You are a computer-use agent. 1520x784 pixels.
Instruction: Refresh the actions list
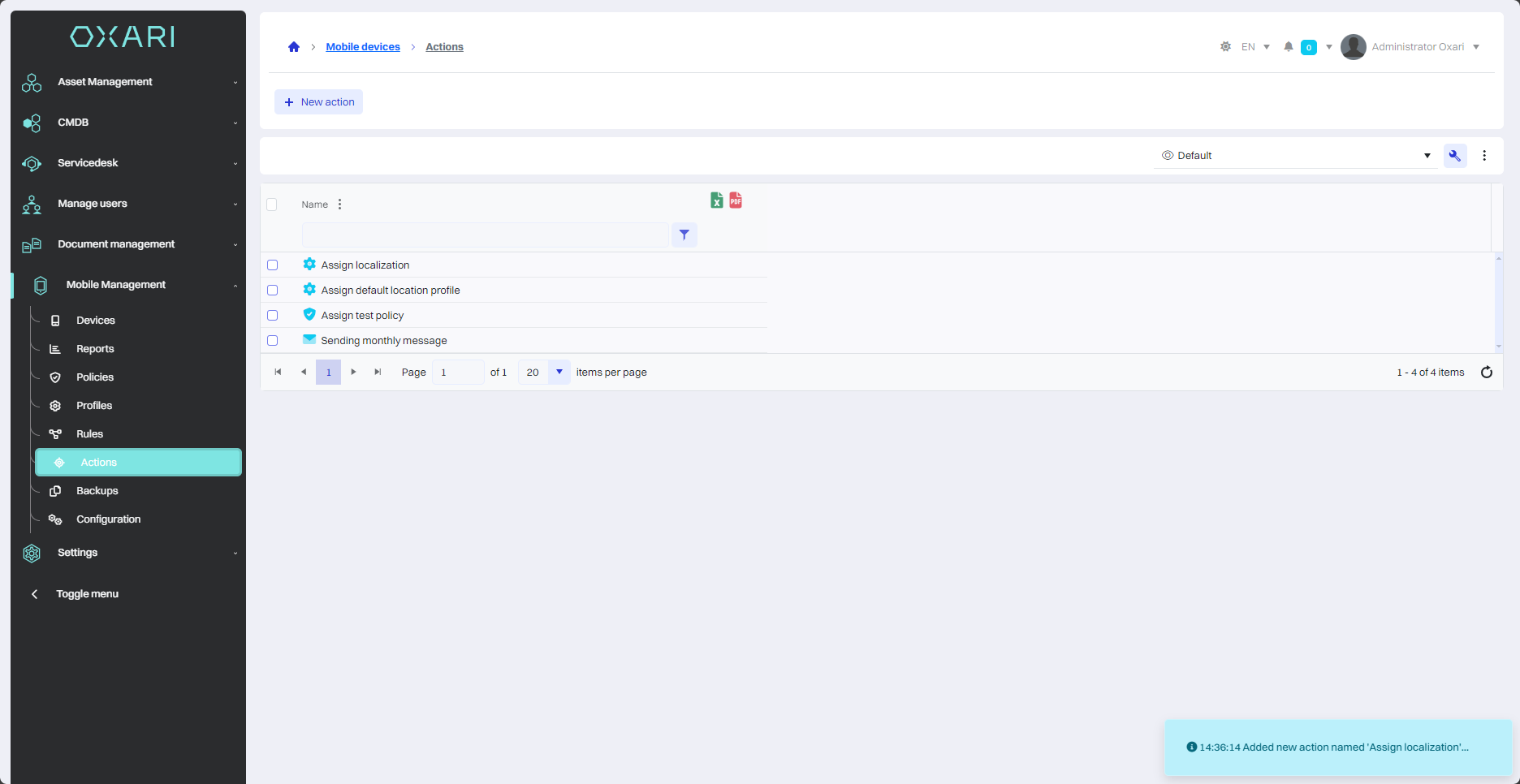point(1487,373)
